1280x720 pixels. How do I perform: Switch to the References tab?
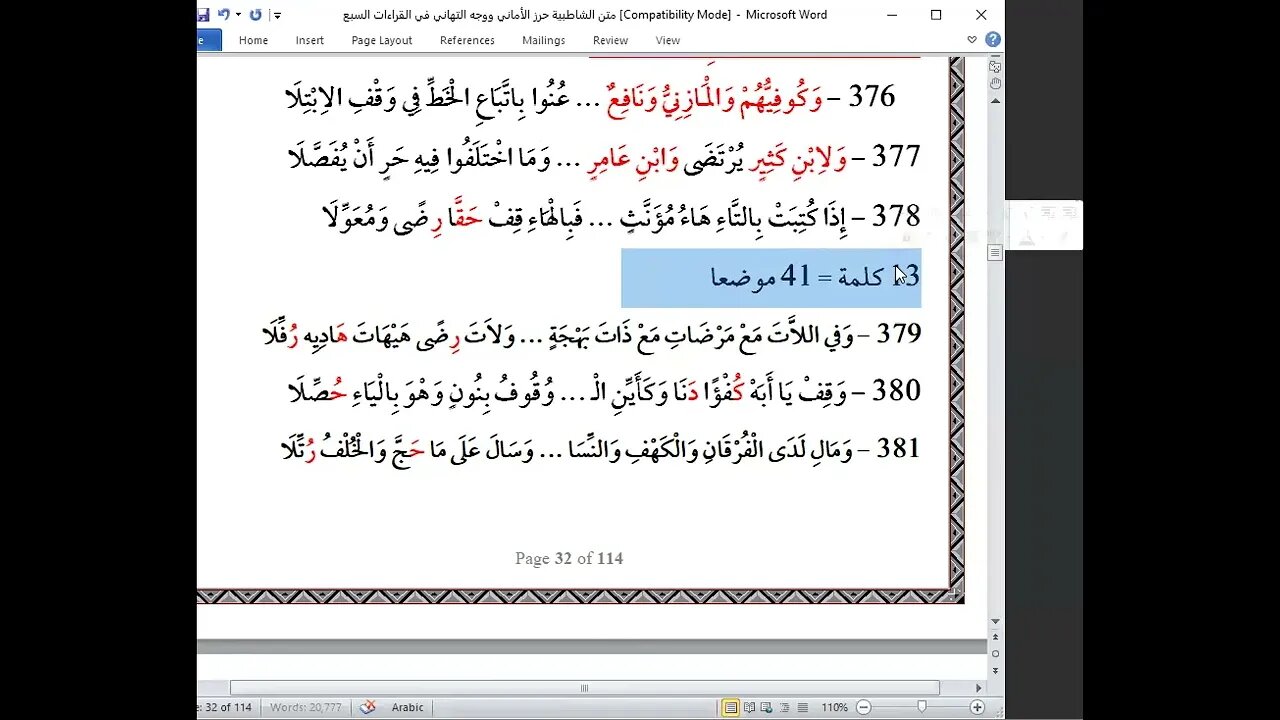[x=467, y=40]
